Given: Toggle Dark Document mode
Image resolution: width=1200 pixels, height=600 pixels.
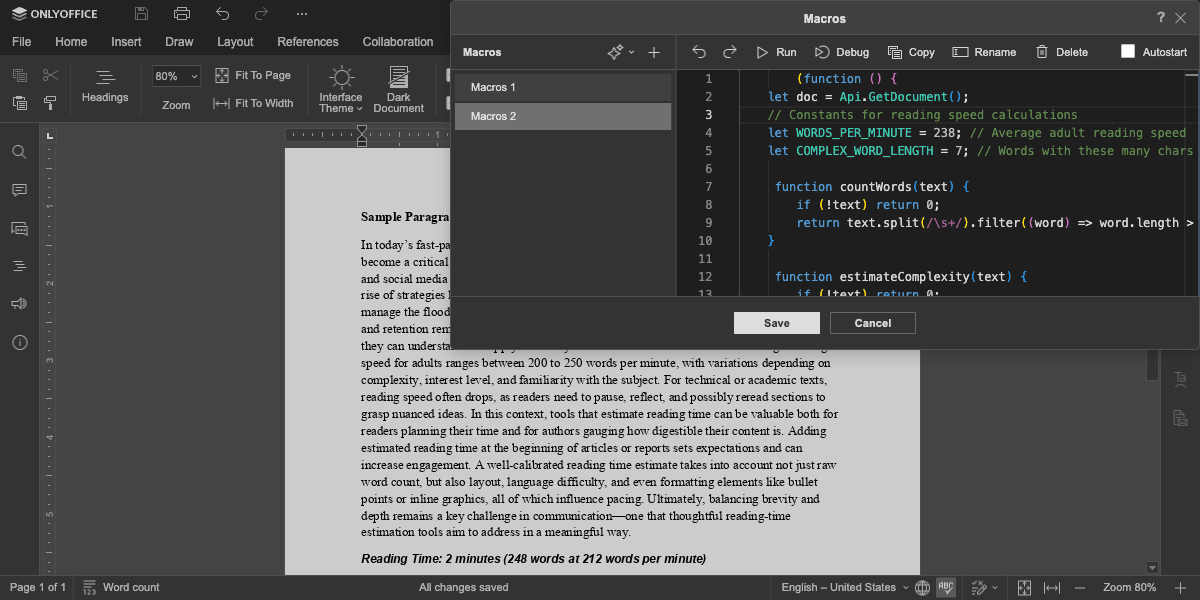Looking at the screenshot, I should coord(399,89).
